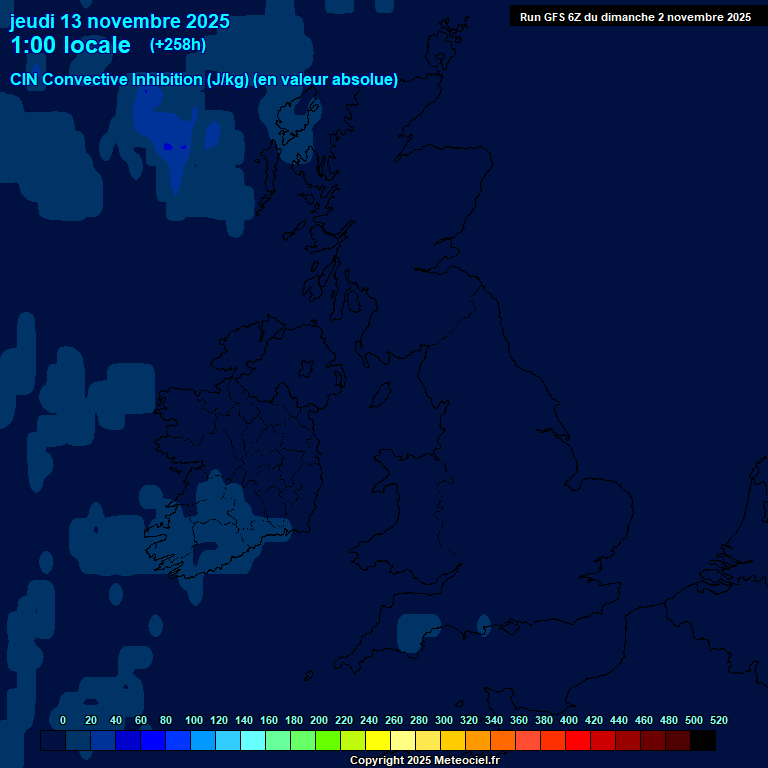Click the pure red swatch below 400
The width and height of the screenshot is (768, 768).
577,741
